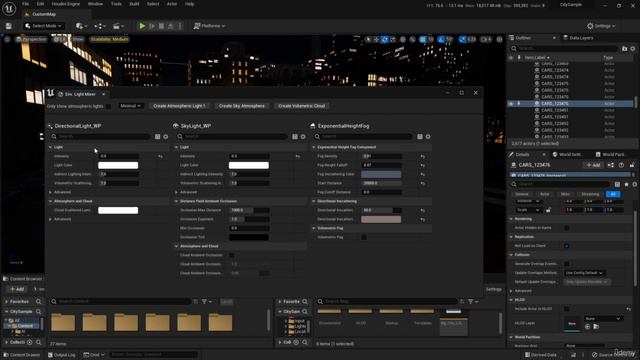Click the stop simulation icon in toolbar
Viewport: 640px width, 360px height.
point(162,26)
